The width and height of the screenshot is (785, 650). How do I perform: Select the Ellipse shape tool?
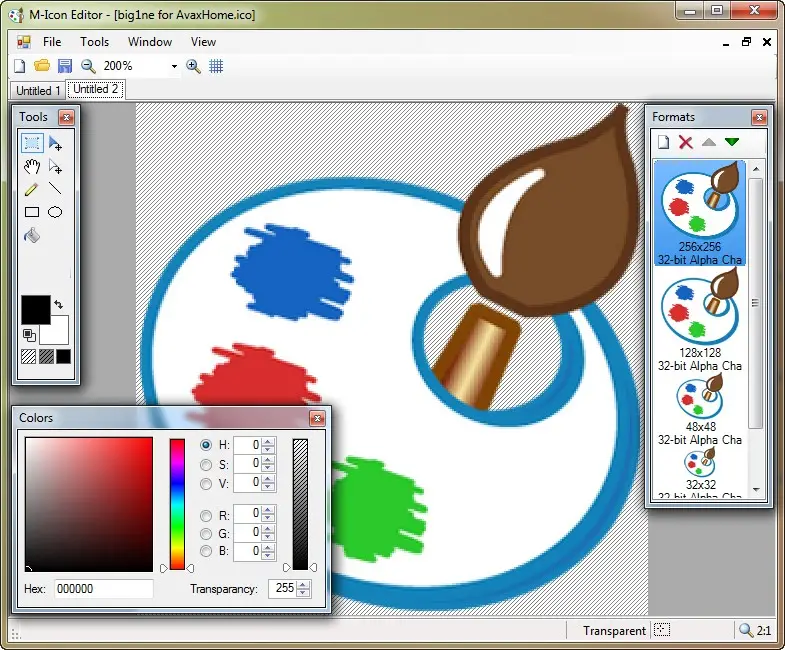pyautogui.click(x=55, y=212)
